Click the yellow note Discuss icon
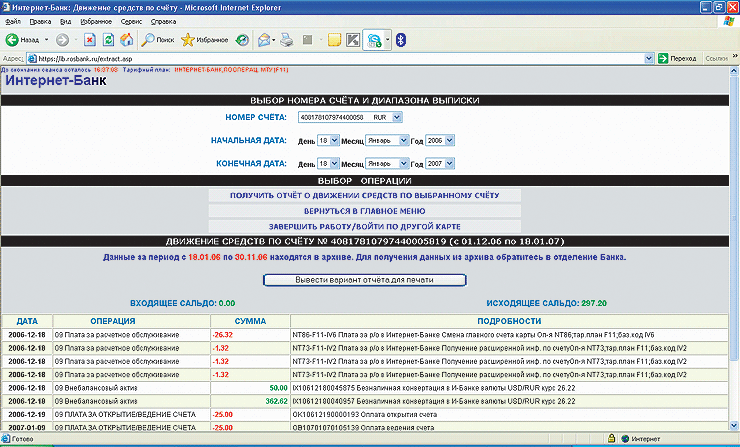The height and width of the screenshot is (447, 740). (x=334, y=40)
